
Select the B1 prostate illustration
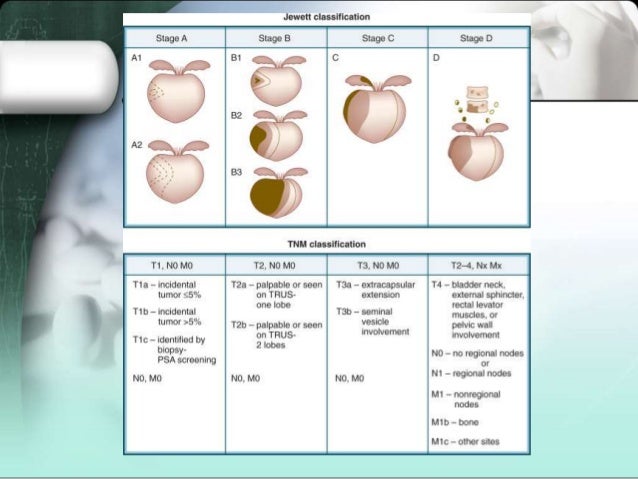pyautogui.click(x=278, y=81)
